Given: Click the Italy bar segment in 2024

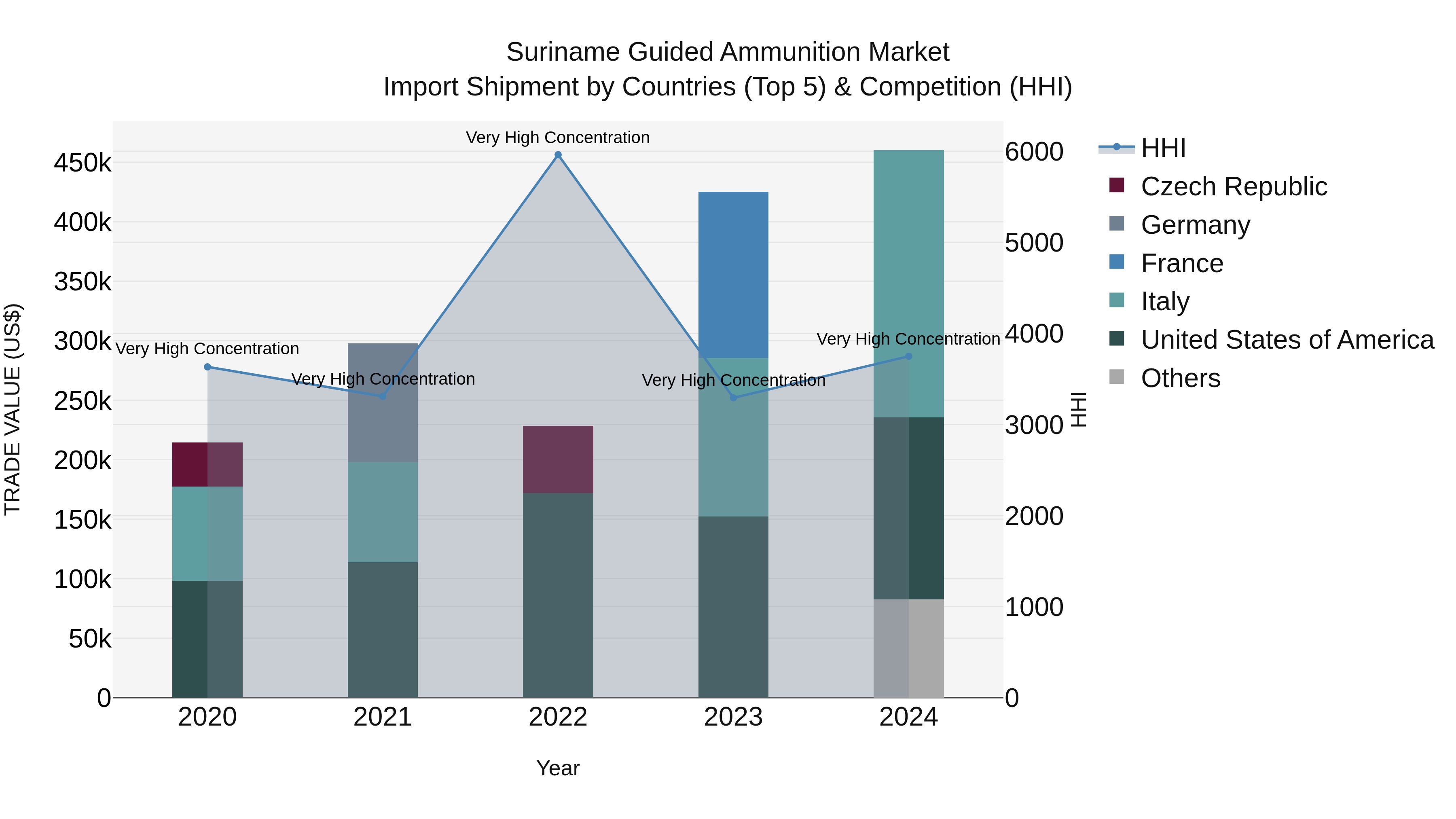Looking at the screenshot, I should [909, 284].
